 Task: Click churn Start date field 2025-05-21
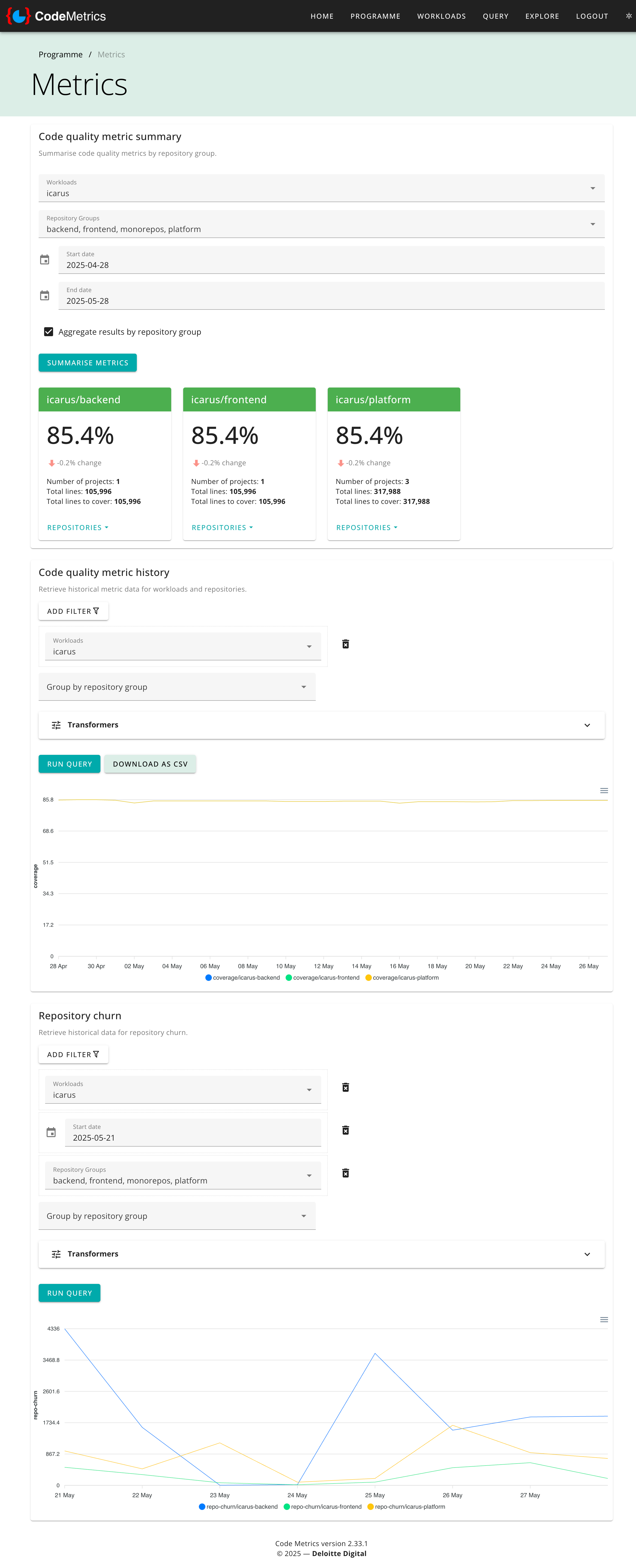pos(193,1133)
